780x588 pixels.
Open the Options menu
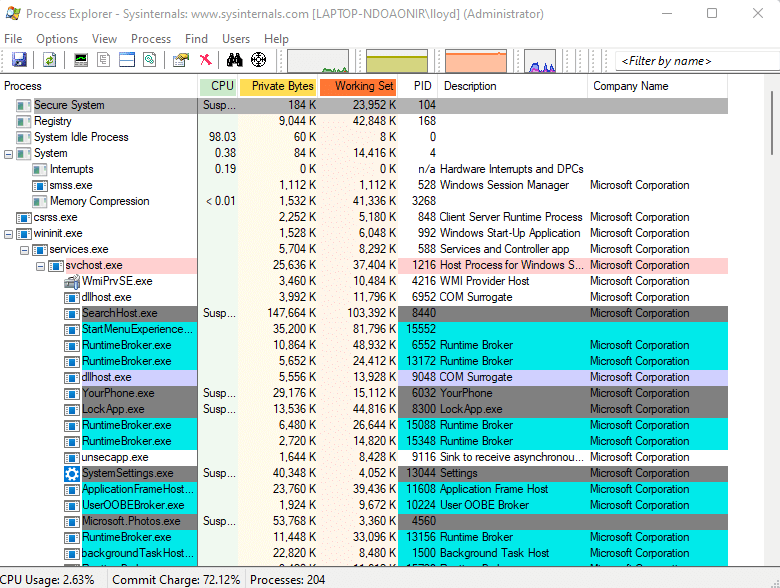[x=57, y=38]
